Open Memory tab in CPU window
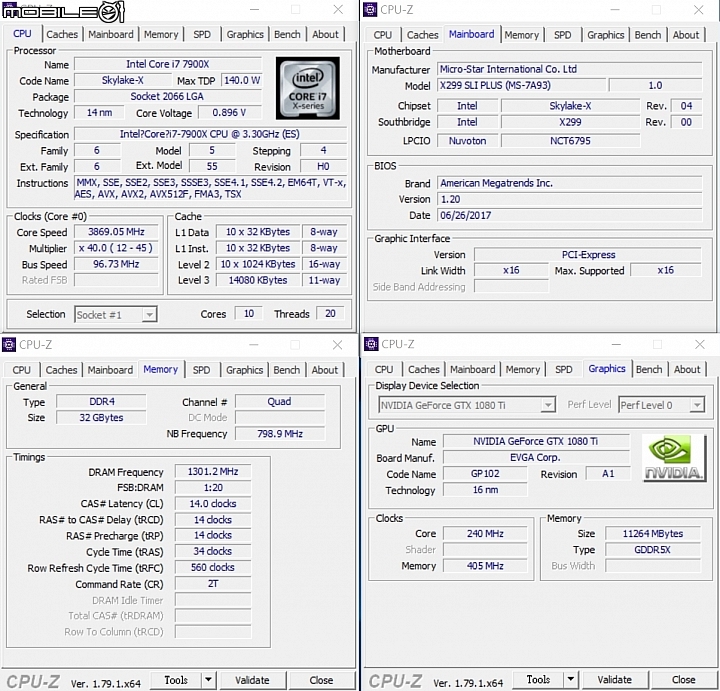Viewport: 720px width, 691px height. coord(161,34)
